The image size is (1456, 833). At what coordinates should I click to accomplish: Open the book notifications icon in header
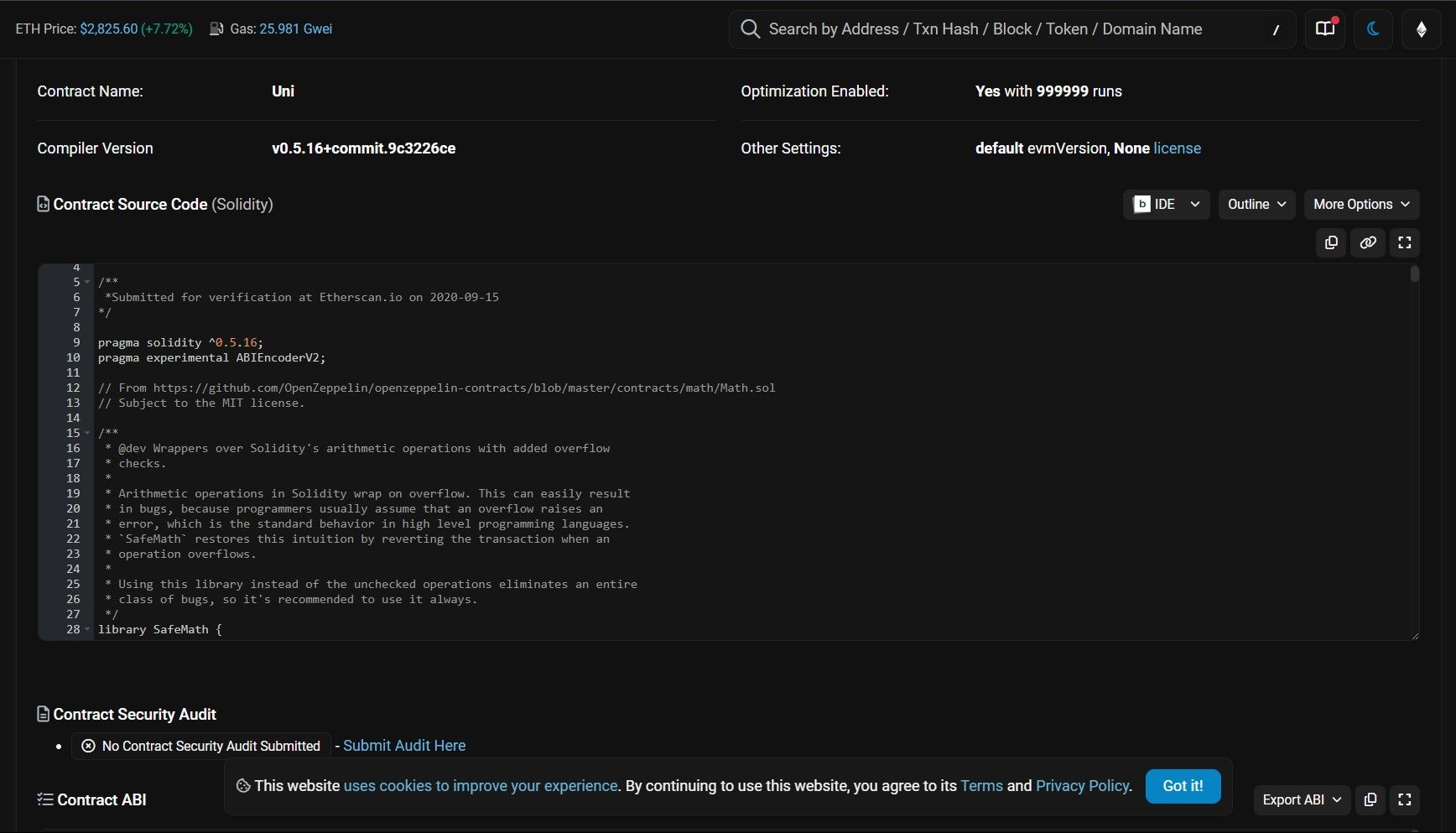(1325, 29)
